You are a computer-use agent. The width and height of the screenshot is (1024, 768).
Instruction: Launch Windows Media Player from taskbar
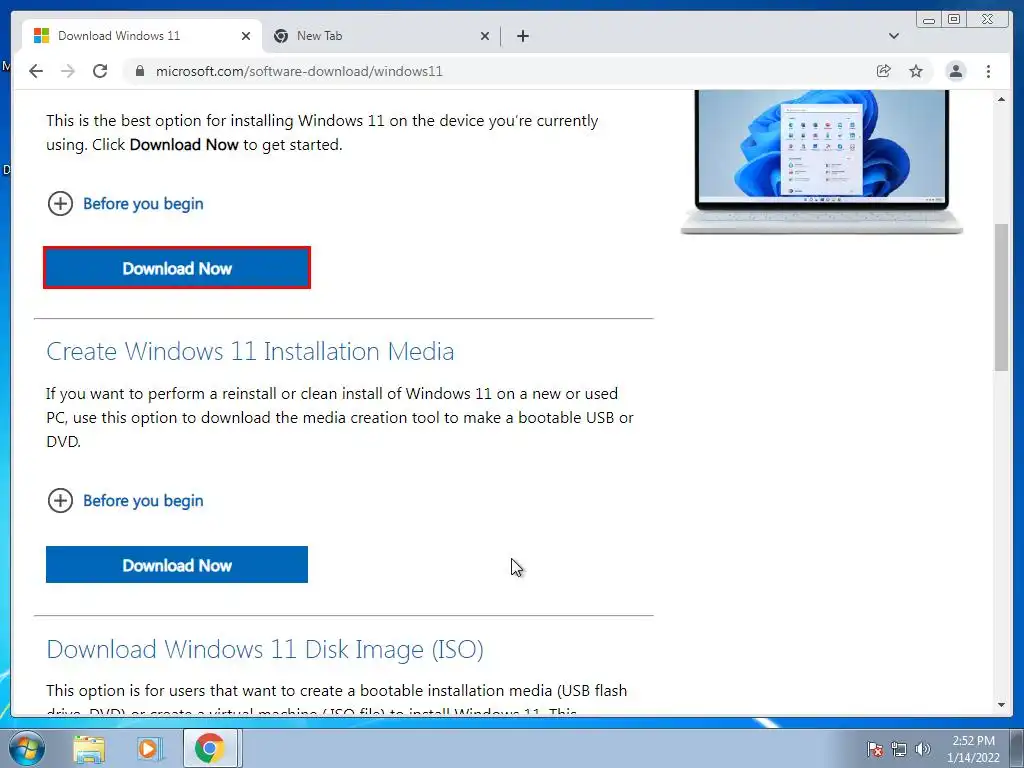click(x=149, y=749)
